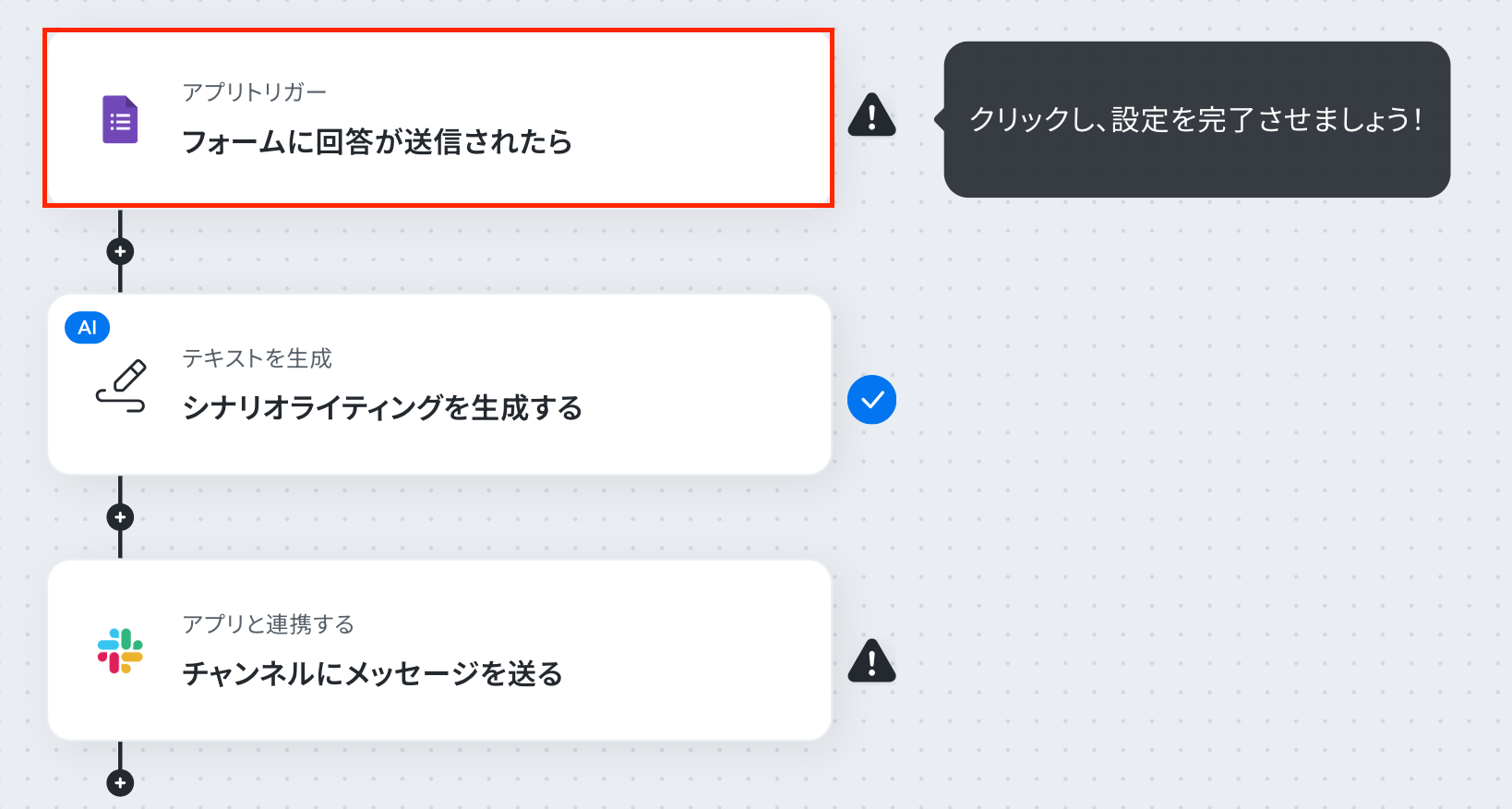Click warning triangle beside the Slack step
1512x809 pixels.
[871, 660]
